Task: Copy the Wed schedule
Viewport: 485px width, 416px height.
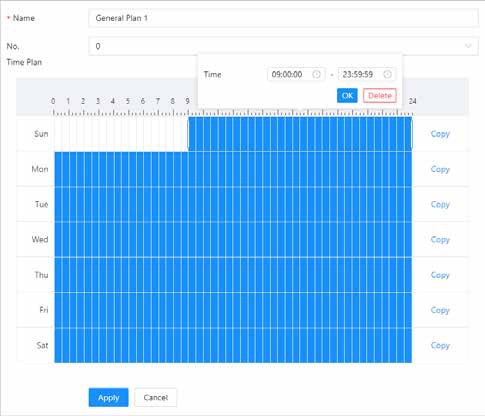Action: click(440, 240)
